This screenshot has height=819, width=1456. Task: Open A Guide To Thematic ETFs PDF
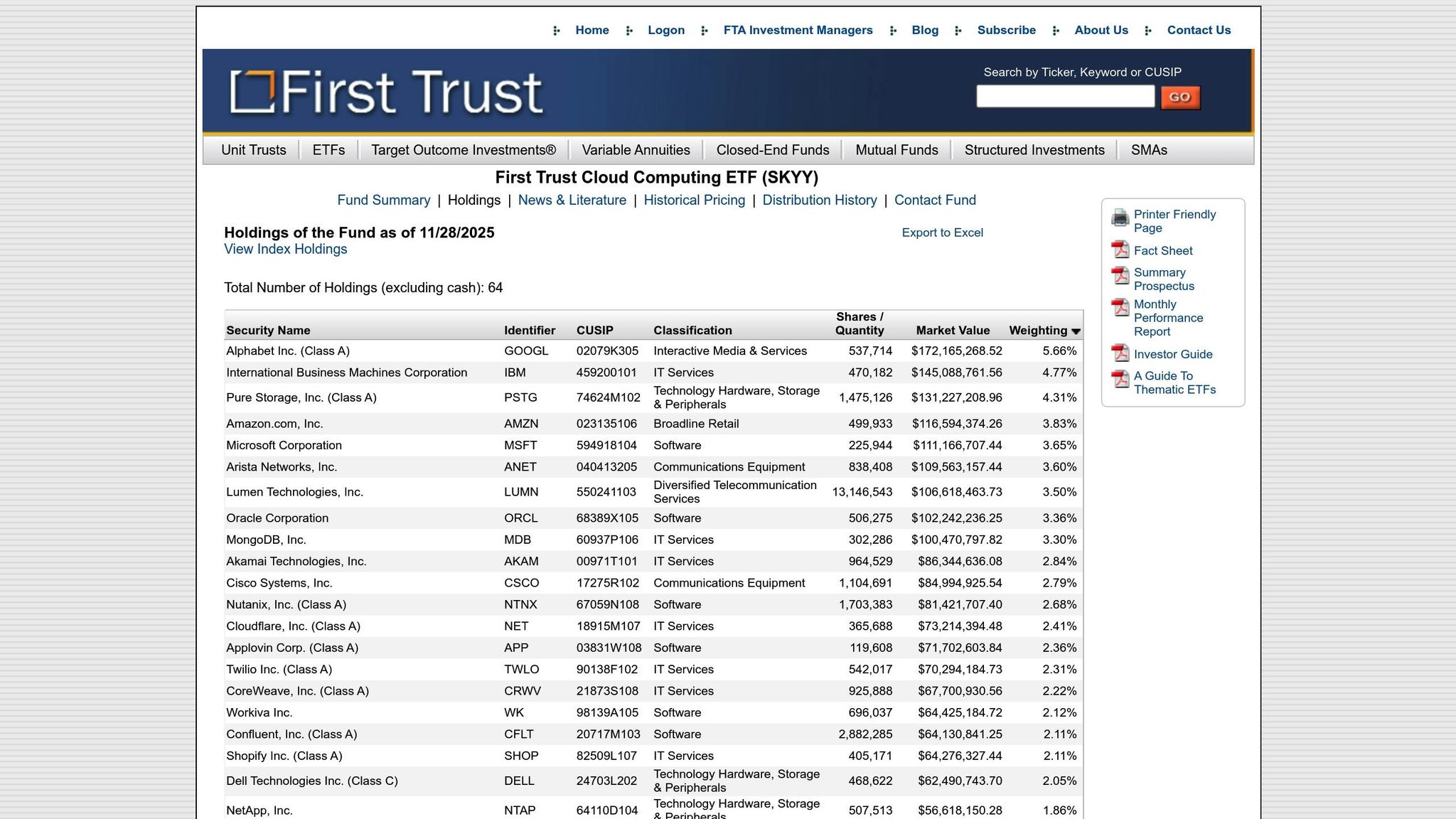click(1120, 379)
